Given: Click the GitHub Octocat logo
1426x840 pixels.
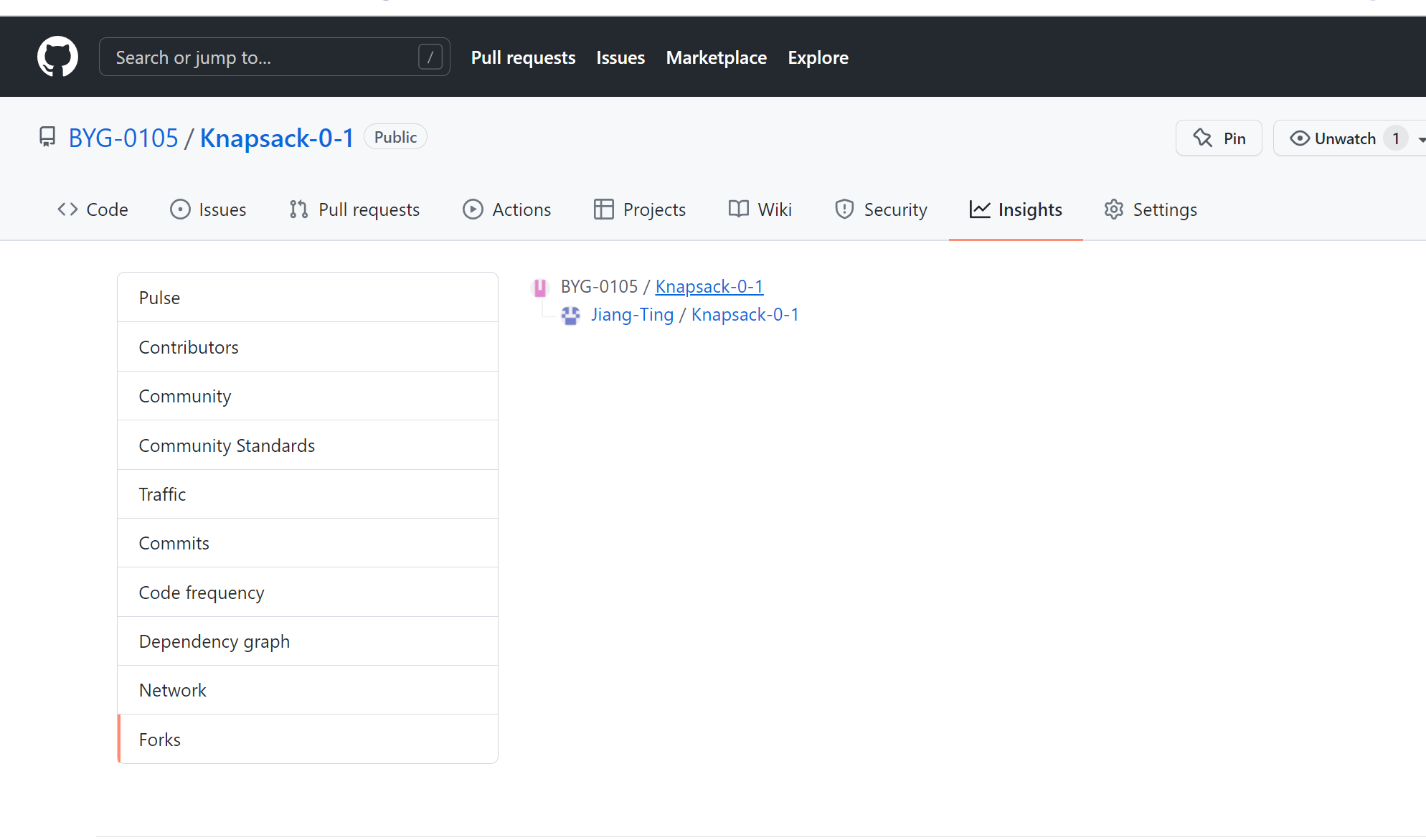Looking at the screenshot, I should coord(57,57).
